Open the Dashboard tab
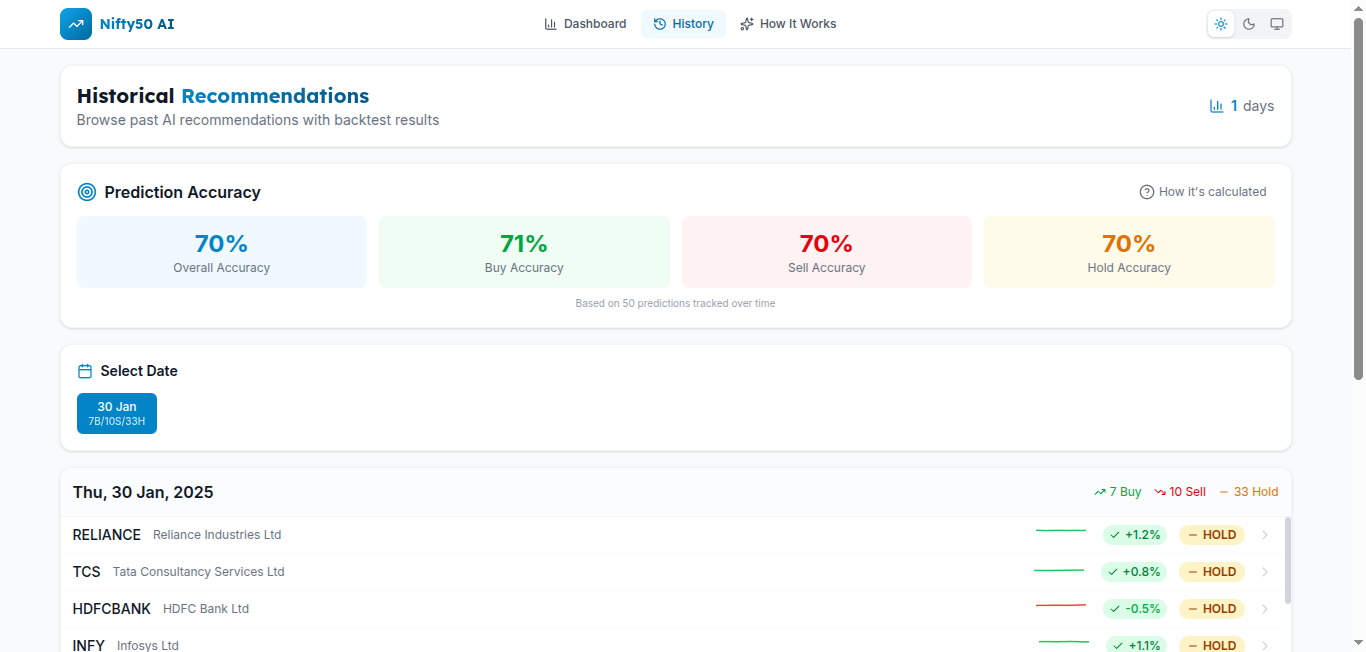The height and width of the screenshot is (652, 1366). click(585, 24)
